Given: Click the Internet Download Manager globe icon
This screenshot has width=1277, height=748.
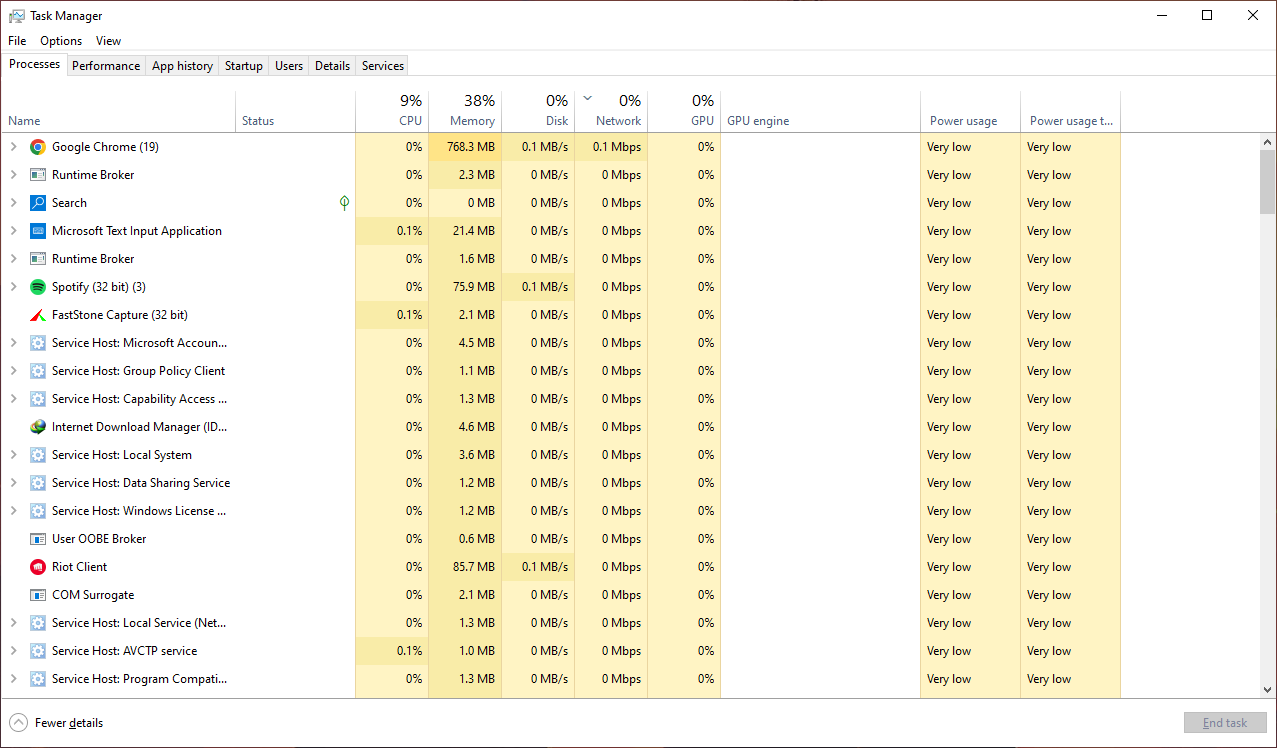Looking at the screenshot, I should coord(37,426).
